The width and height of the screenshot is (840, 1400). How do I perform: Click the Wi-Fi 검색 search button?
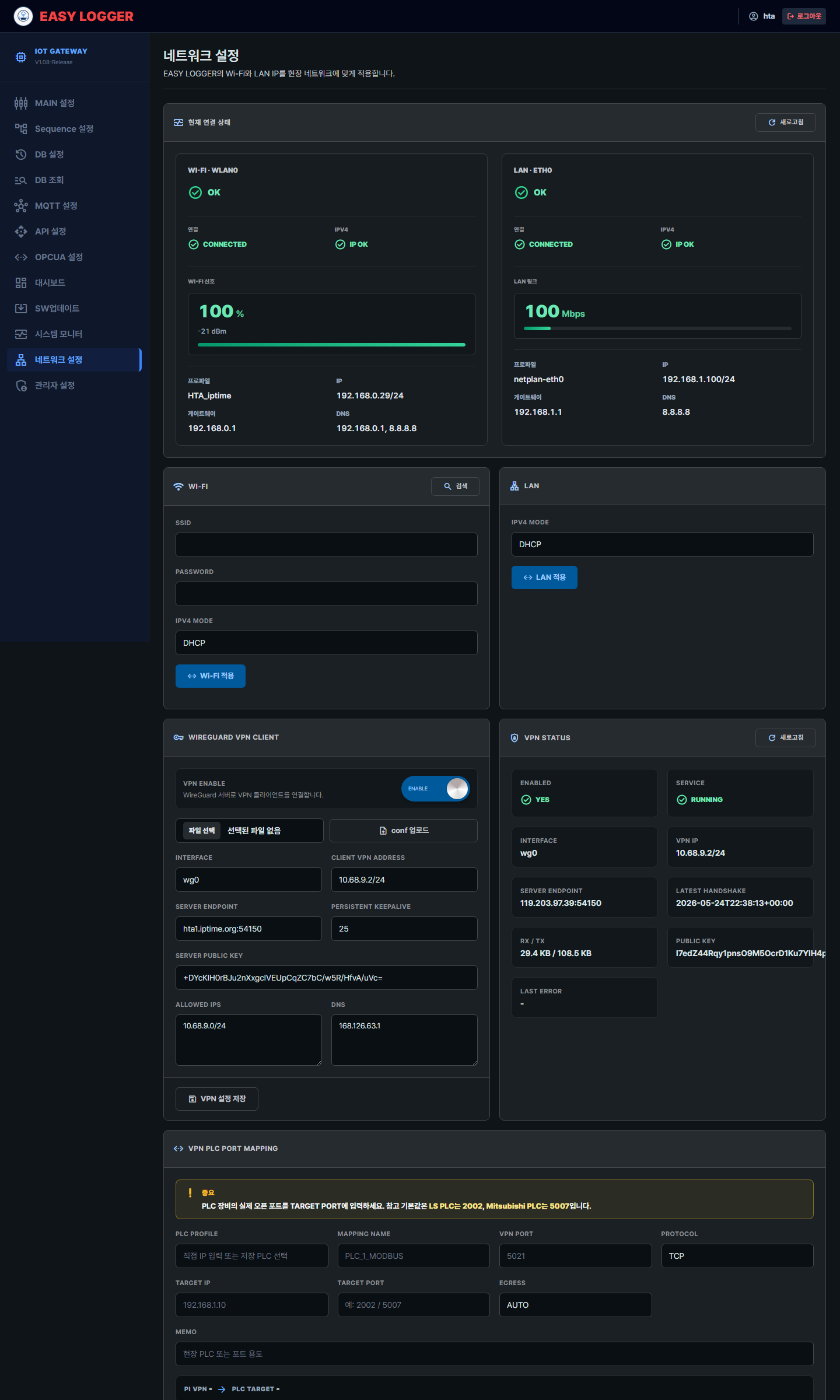(456, 487)
